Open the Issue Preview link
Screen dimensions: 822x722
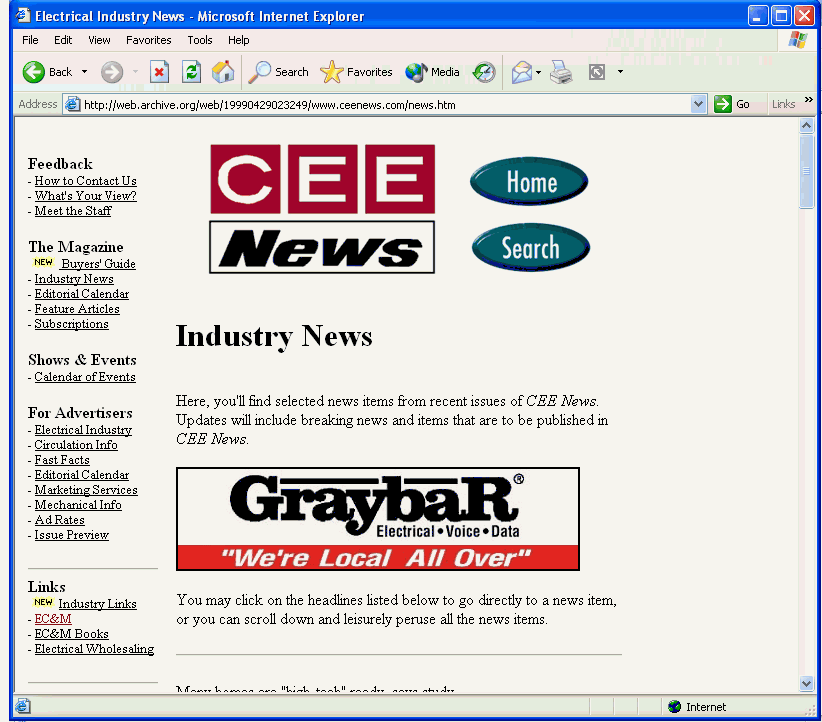pyautogui.click(x=72, y=535)
